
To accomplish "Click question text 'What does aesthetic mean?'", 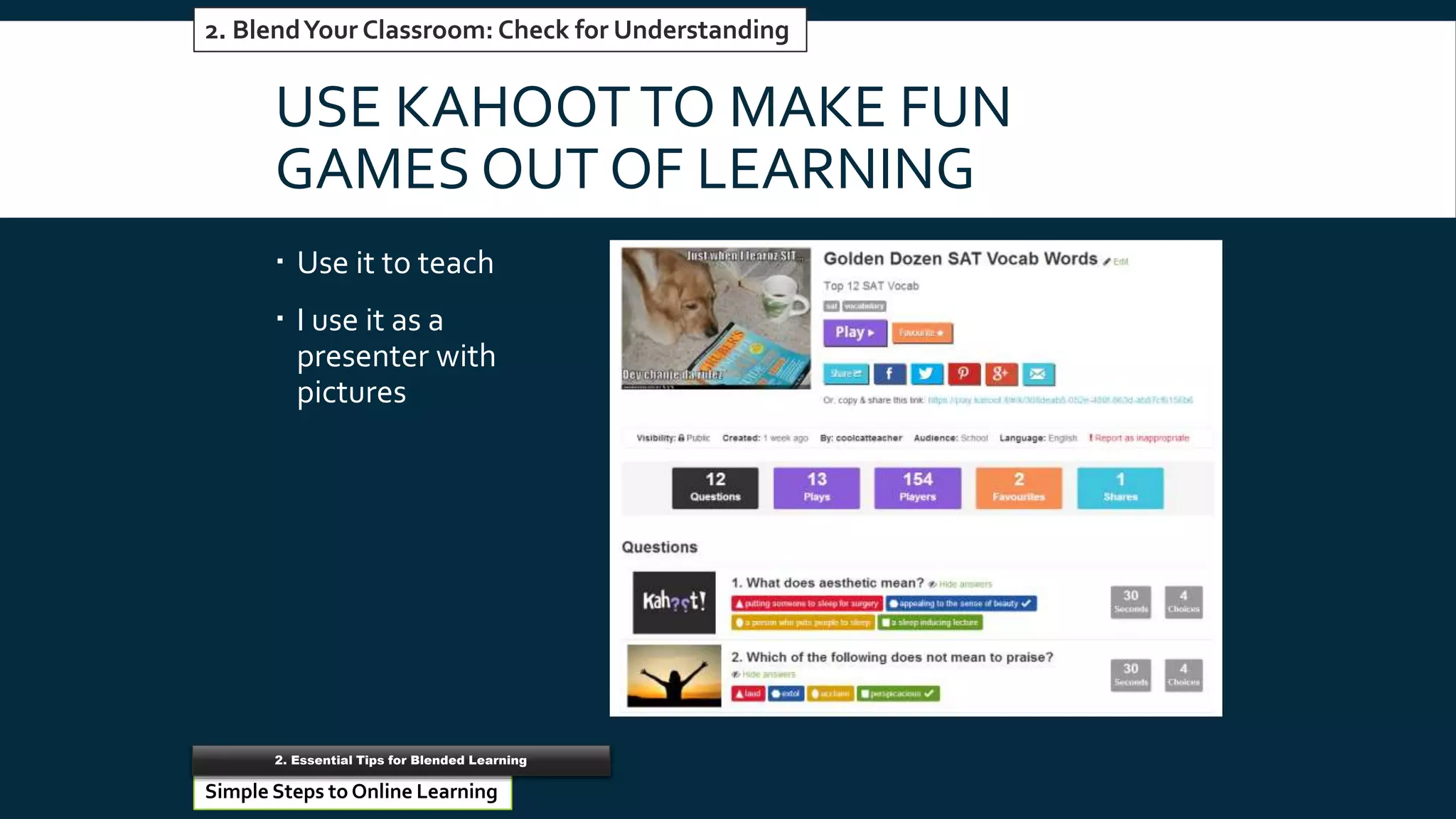I will click(835, 583).
